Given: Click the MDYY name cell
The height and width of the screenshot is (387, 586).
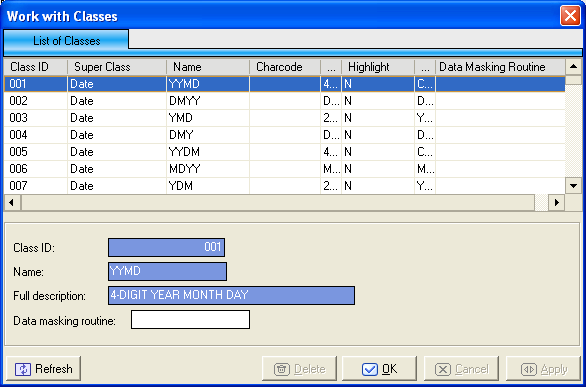Looking at the screenshot, I should pyautogui.click(x=208, y=169).
